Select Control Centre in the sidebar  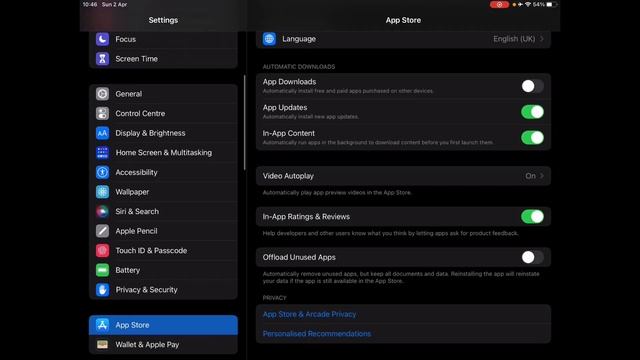pyautogui.click(x=163, y=113)
